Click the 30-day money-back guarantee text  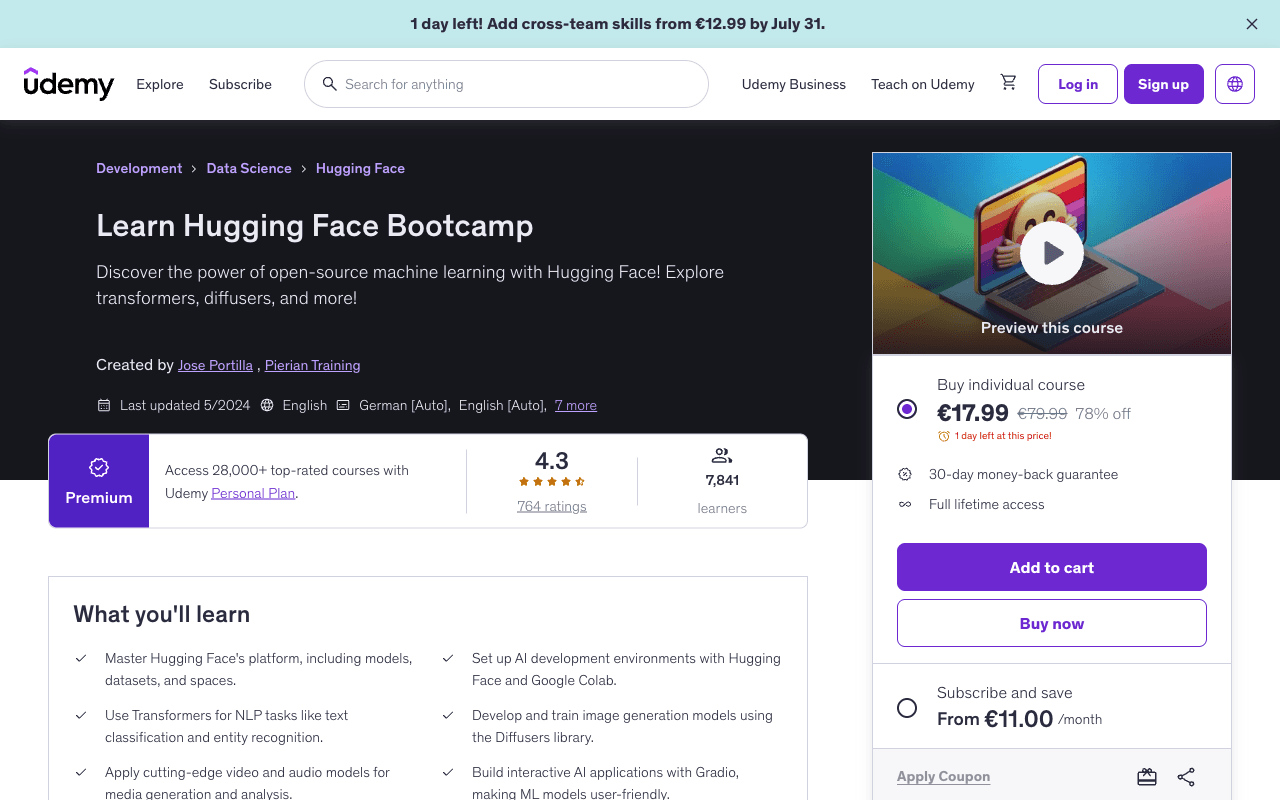point(1023,474)
